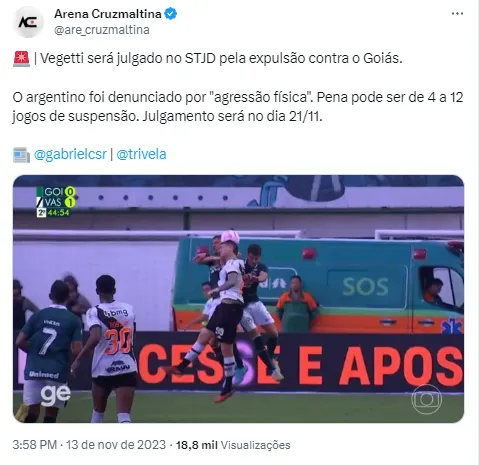The width and height of the screenshot is (479, 465).
Task: Click the Arena Cruzmaltina profile avatar
Action: (x=28, y=22)
